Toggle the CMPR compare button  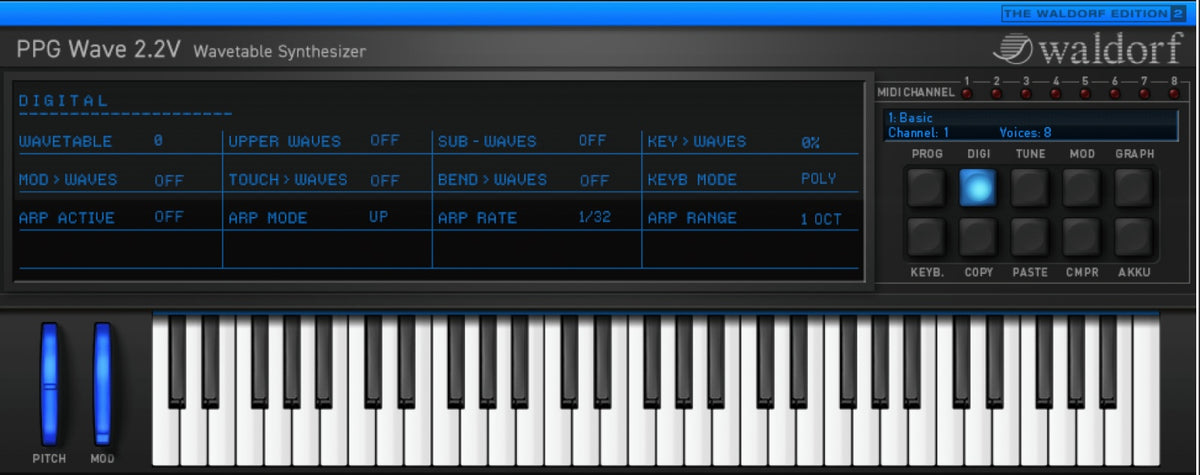(1082, 237)
